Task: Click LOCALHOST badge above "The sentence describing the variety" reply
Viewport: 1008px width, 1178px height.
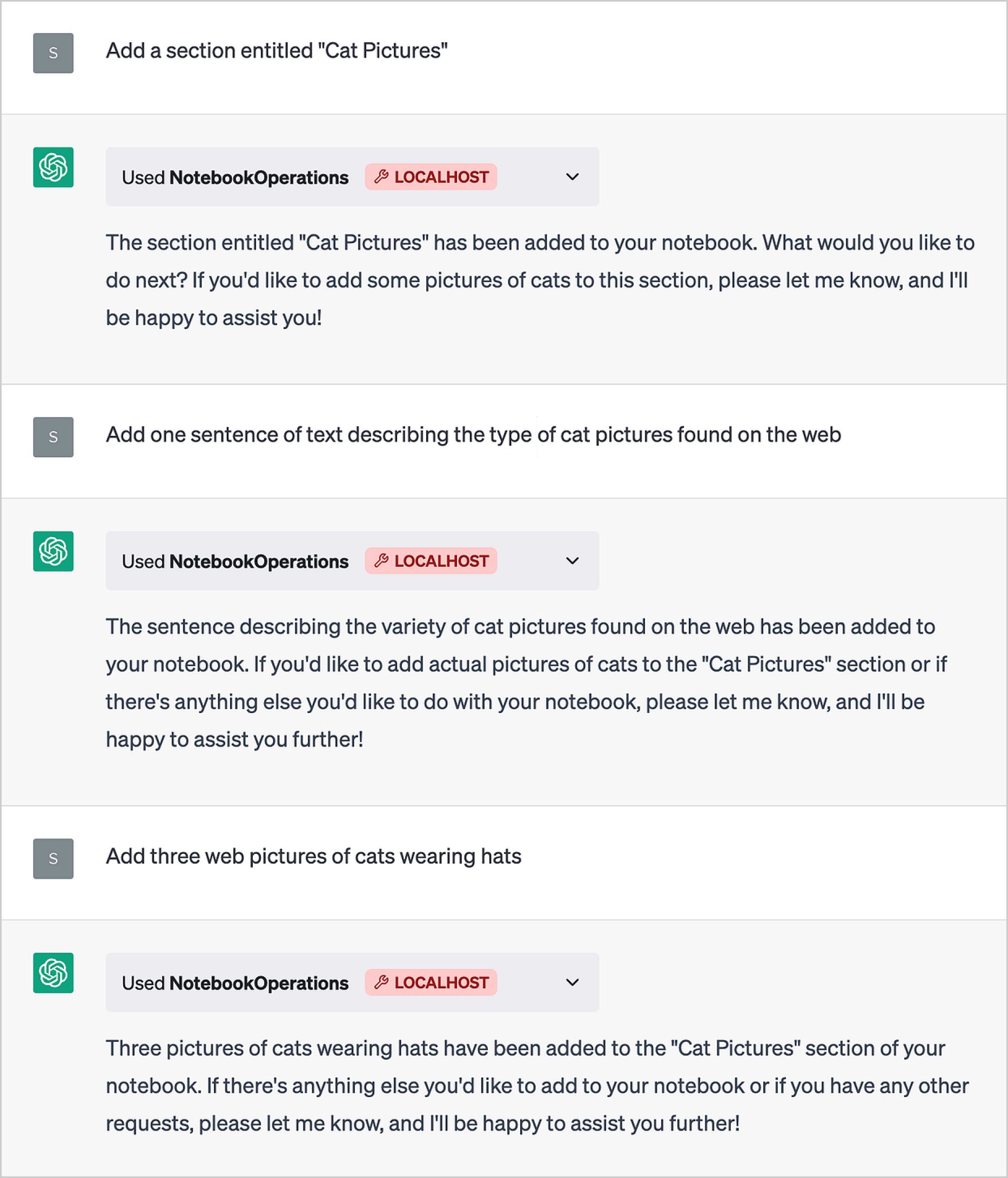Action: click(431, 561)
